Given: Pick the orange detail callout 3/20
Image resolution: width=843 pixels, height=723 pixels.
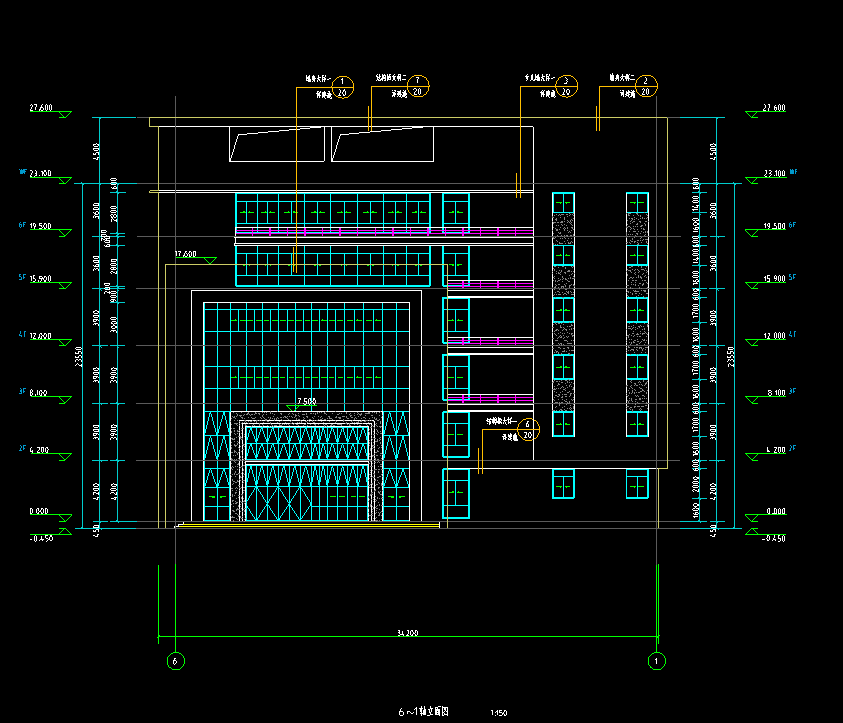Looking at the screenshot, I should coord(565,87).
